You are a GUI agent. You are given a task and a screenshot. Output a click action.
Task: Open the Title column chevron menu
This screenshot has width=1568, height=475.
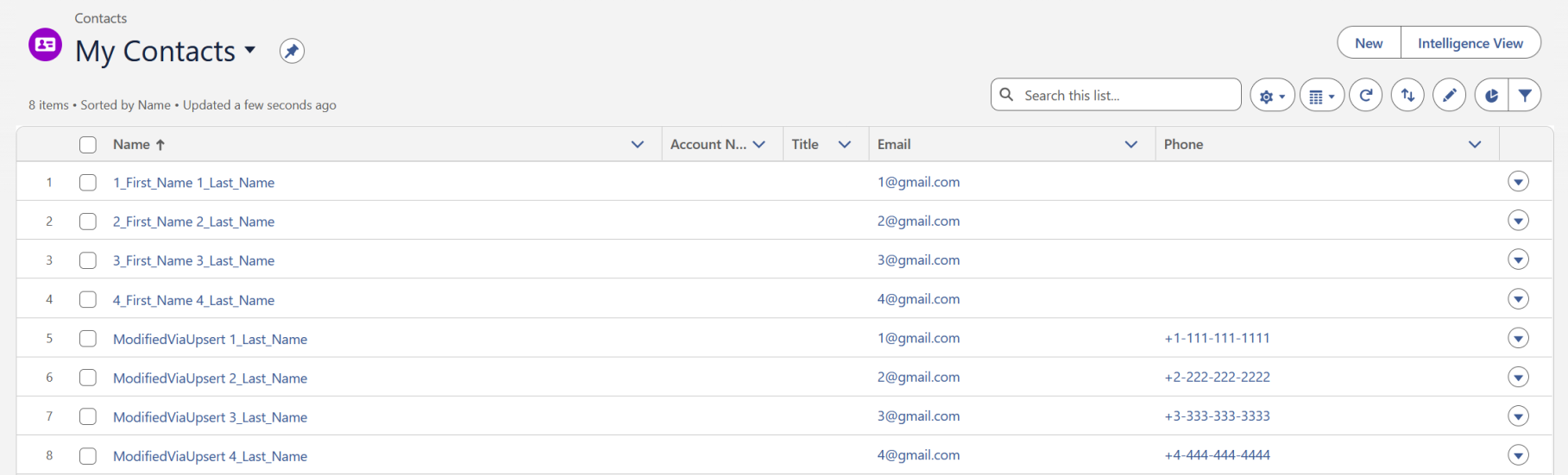(x=845, y=145)
